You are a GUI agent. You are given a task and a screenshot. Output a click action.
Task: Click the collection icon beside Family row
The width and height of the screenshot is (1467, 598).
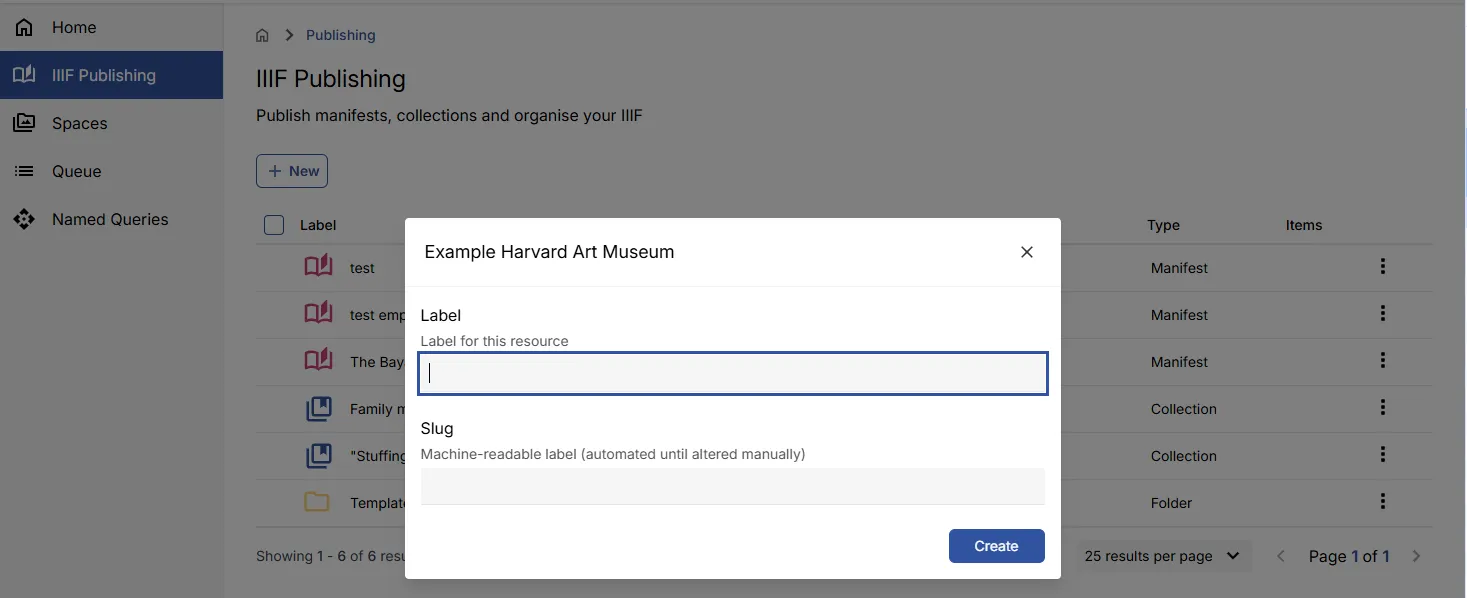(x=318, y=408)
